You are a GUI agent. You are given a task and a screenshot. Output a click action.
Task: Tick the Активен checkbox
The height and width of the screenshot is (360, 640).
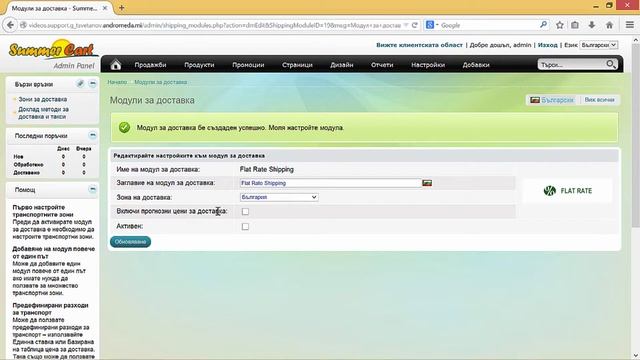(245, 227)
